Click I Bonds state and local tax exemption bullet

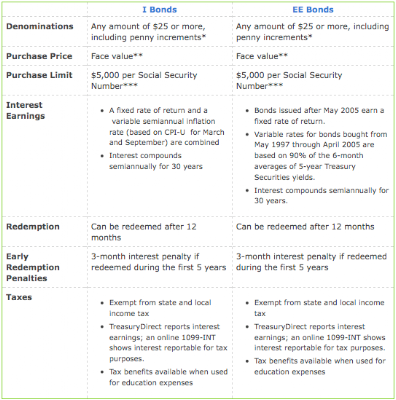point(160,308)
